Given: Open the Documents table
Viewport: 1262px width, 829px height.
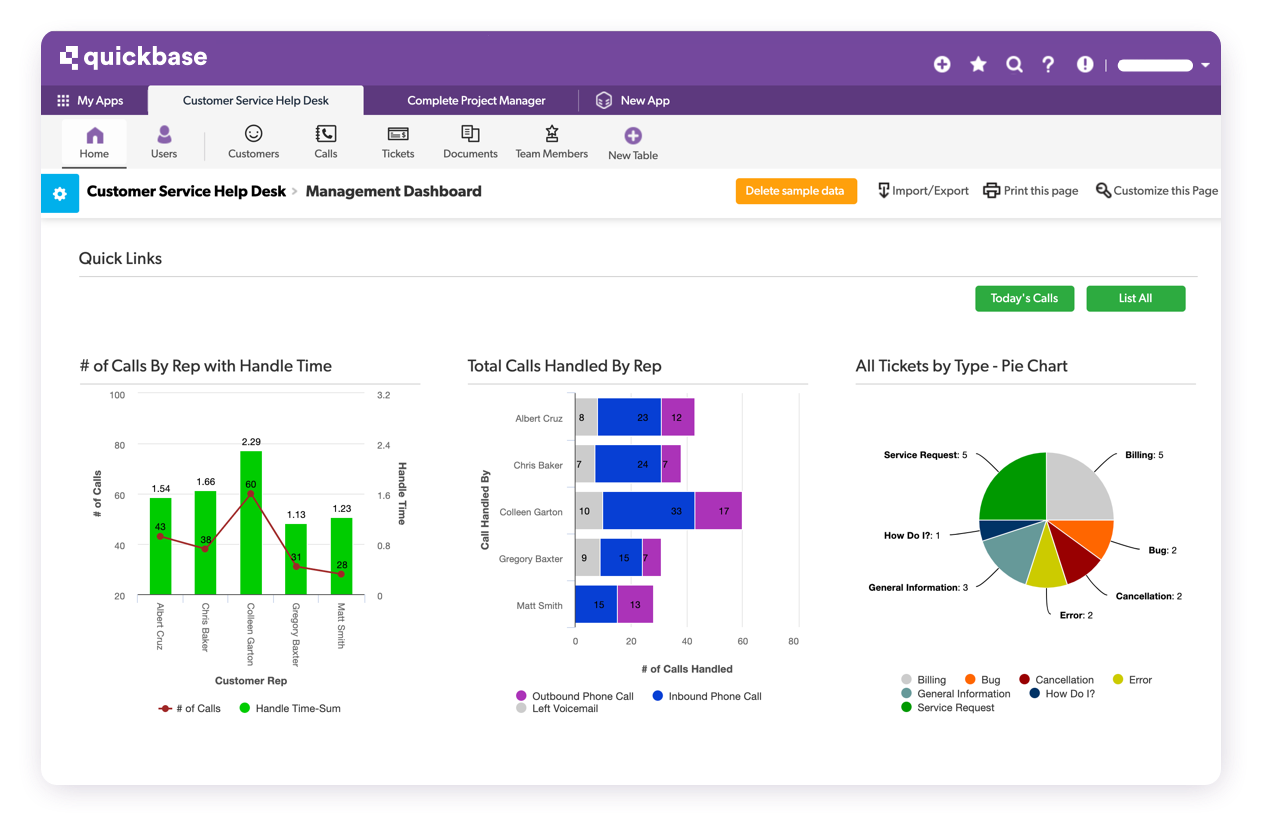Looking at the screenshot, I should pyautogui.click(x=470, y=142).
